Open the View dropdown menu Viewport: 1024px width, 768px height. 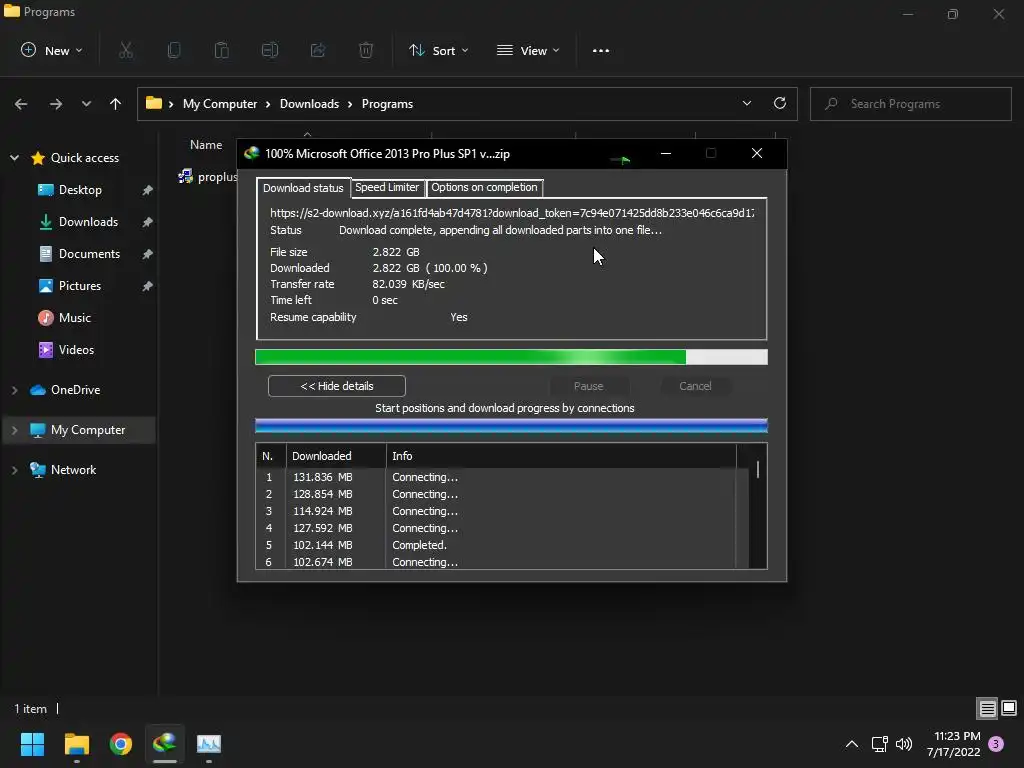click(528, 50)
